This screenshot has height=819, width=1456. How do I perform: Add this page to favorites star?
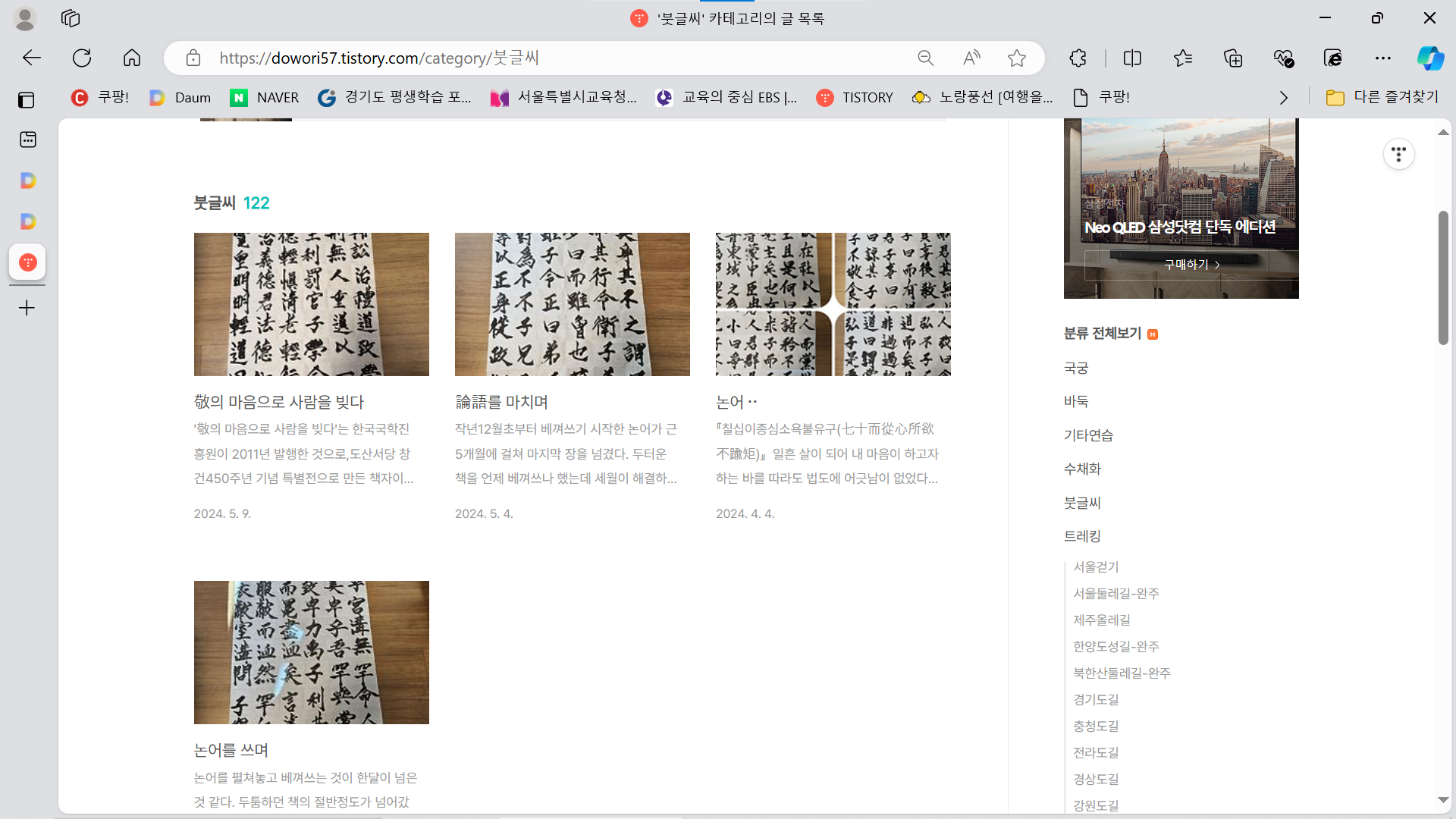pos(1017,58)
